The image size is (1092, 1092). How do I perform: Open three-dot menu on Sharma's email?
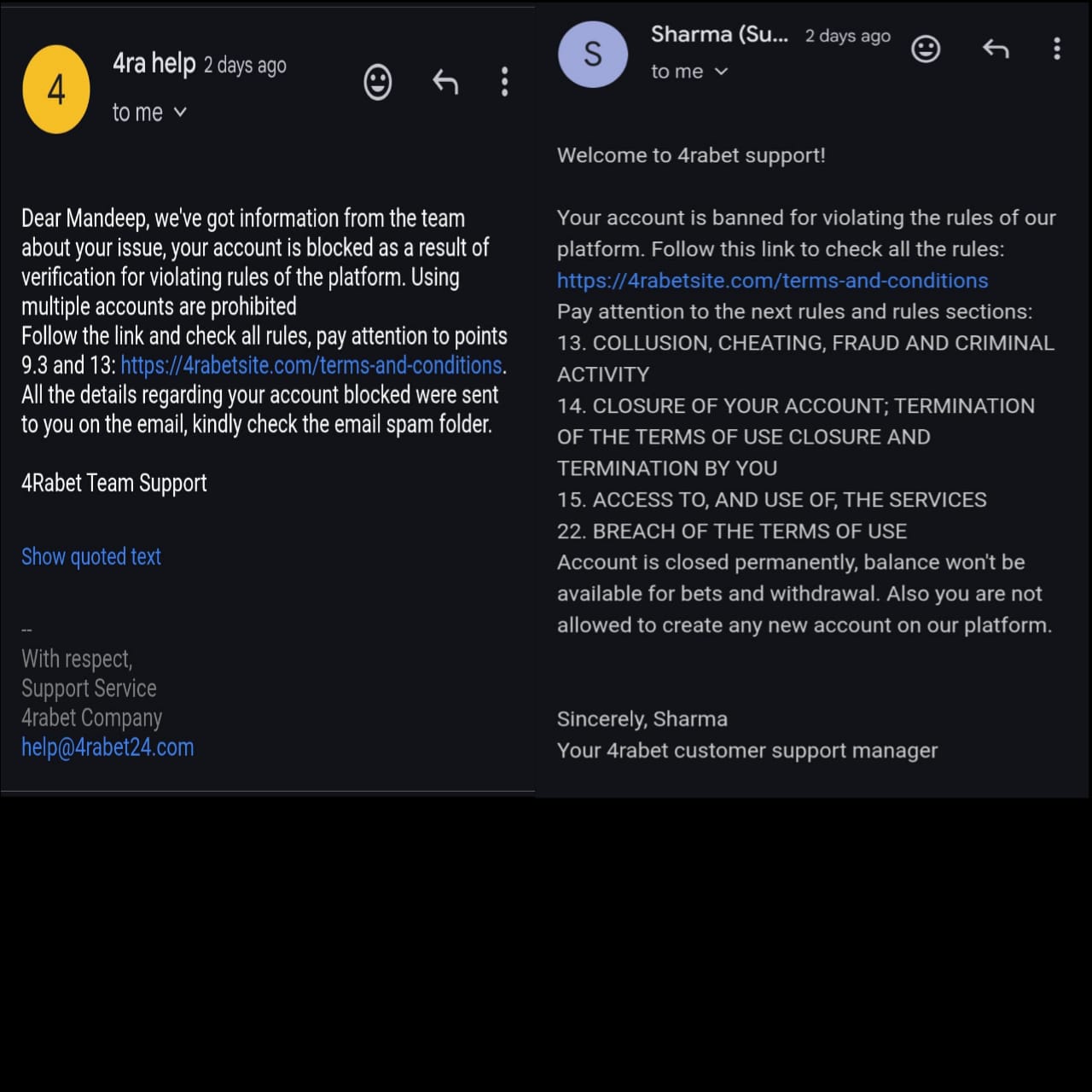click(1057, 49)
